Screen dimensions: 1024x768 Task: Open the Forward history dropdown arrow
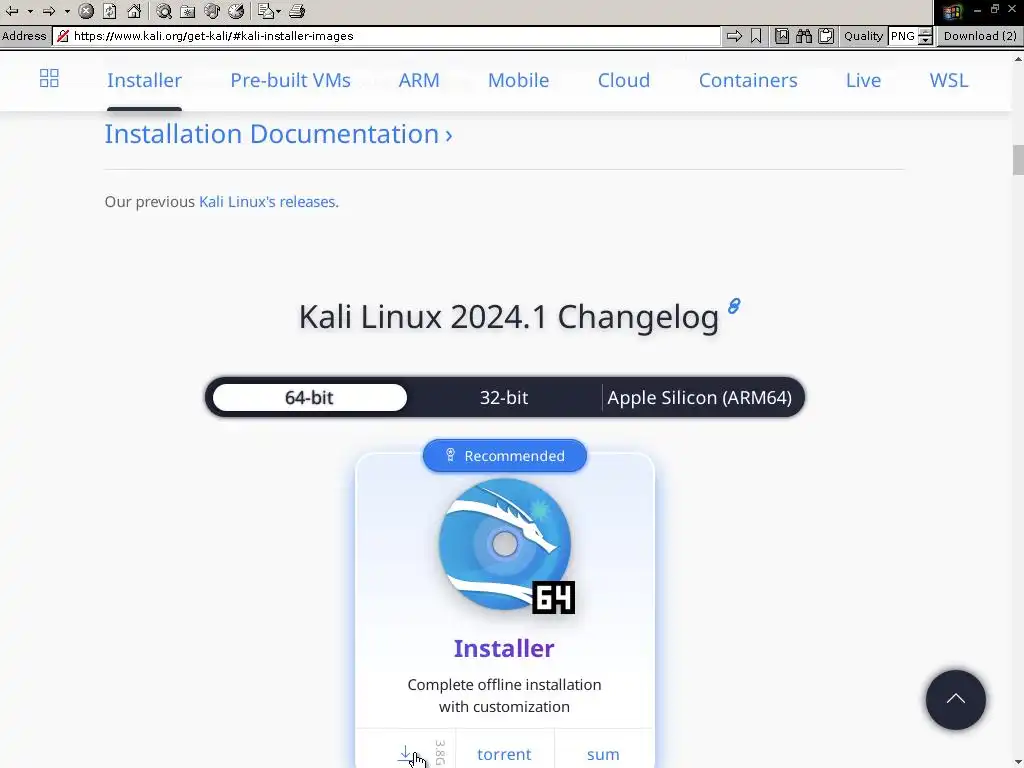point(67,11)
